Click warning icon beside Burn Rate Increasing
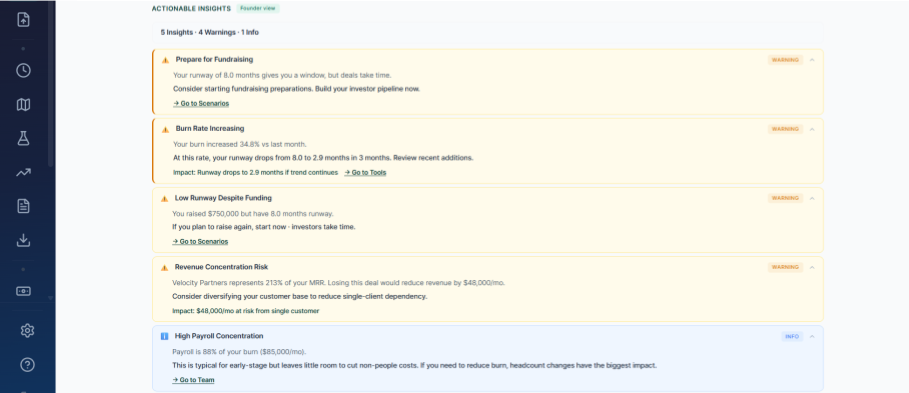 tap(165, 129)
